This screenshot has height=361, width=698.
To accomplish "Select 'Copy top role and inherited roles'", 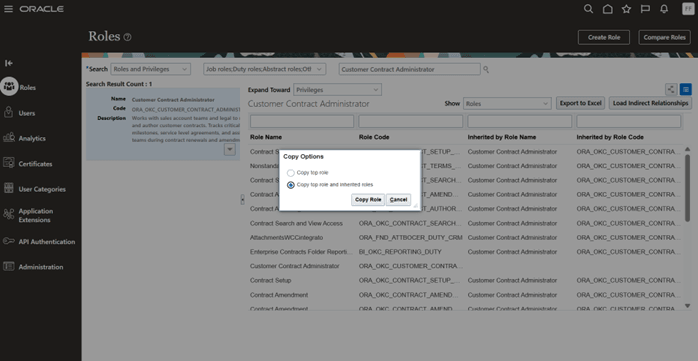I will (291, 185).
